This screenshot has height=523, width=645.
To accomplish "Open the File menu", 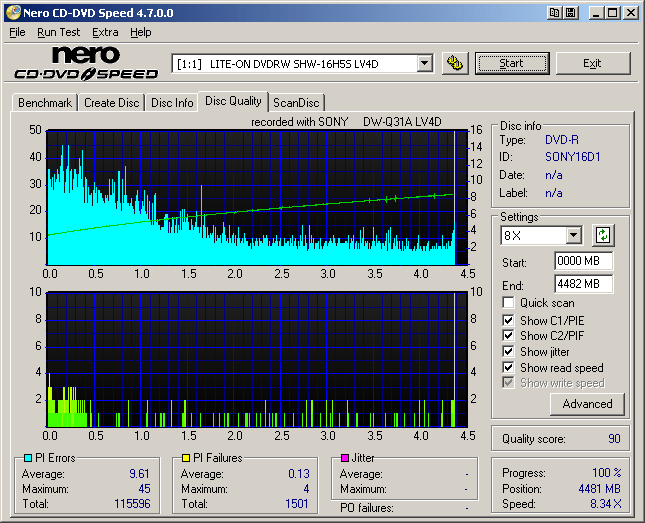I will [17, 32].
